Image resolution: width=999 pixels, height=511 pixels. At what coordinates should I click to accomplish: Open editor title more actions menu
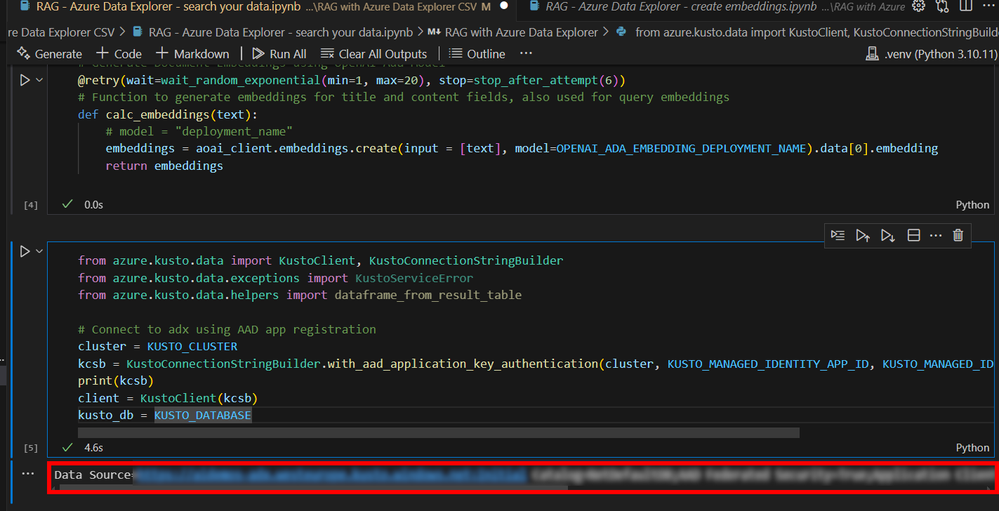pos(988,6)
